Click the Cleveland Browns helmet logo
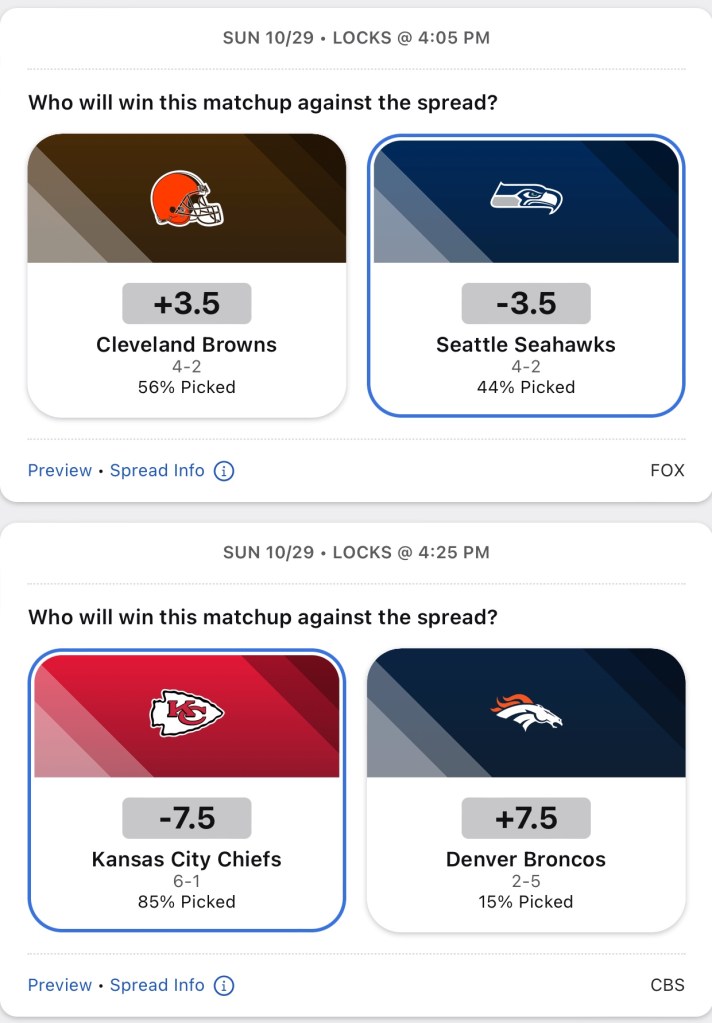 pyautogui.click(x=187, y=197)
